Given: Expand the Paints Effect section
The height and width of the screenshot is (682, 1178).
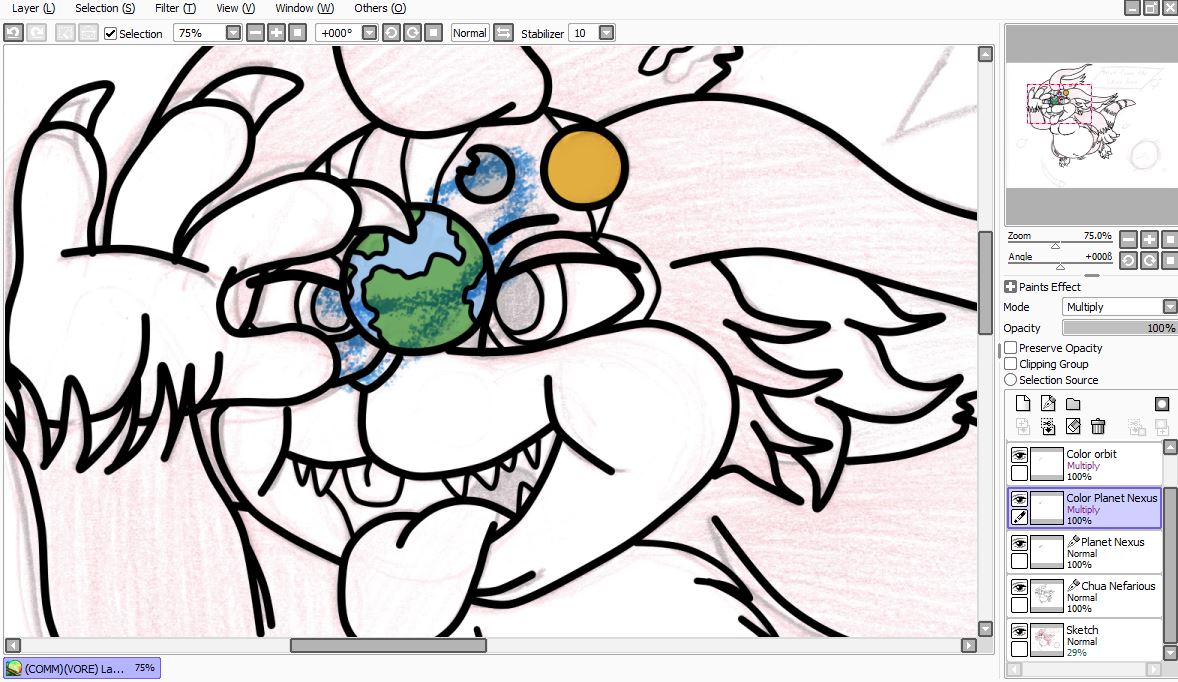Looking at the screenshot, I should (1010, 286).
